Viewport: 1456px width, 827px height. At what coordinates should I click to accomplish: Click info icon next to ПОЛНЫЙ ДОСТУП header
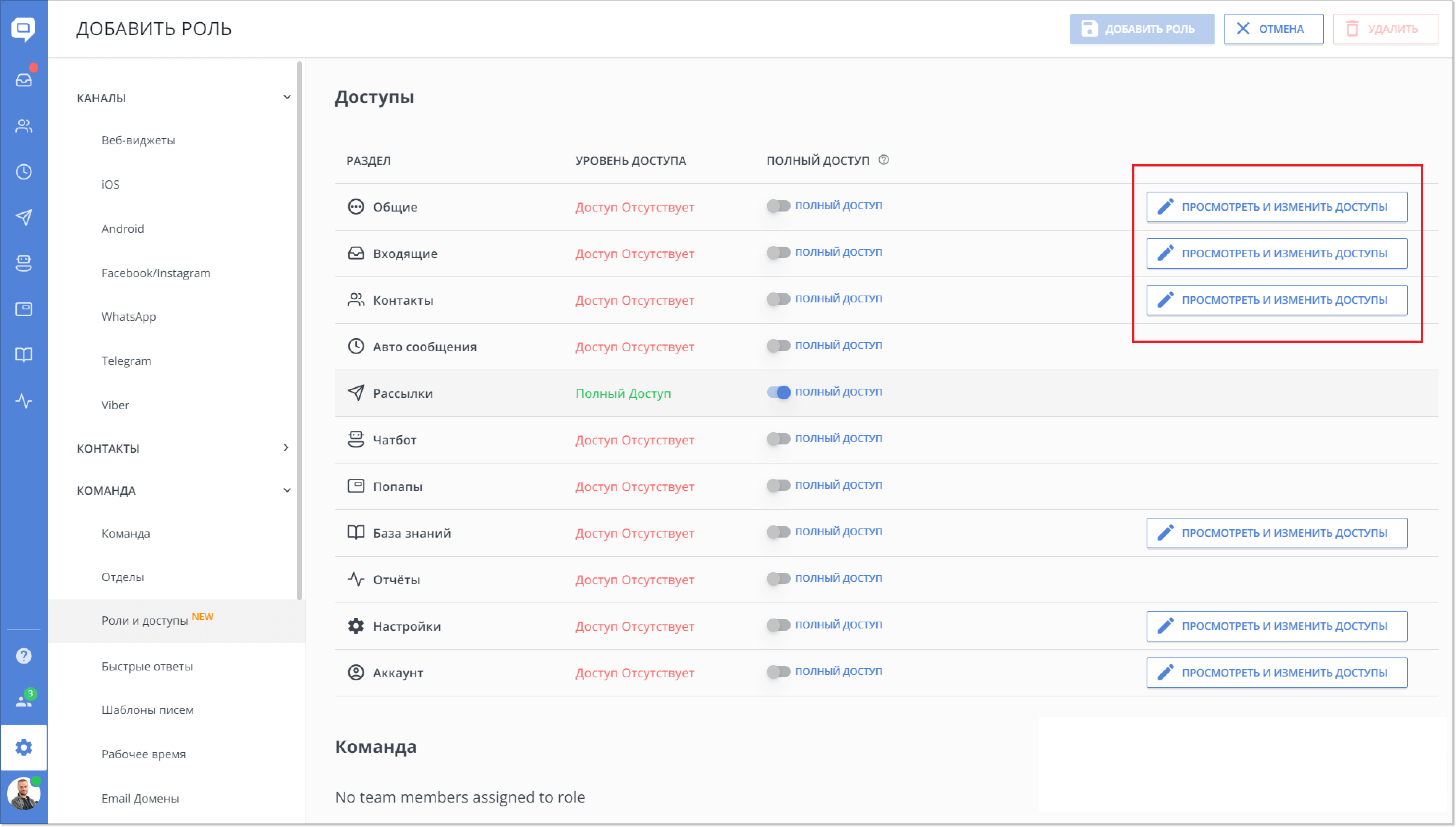883,160
